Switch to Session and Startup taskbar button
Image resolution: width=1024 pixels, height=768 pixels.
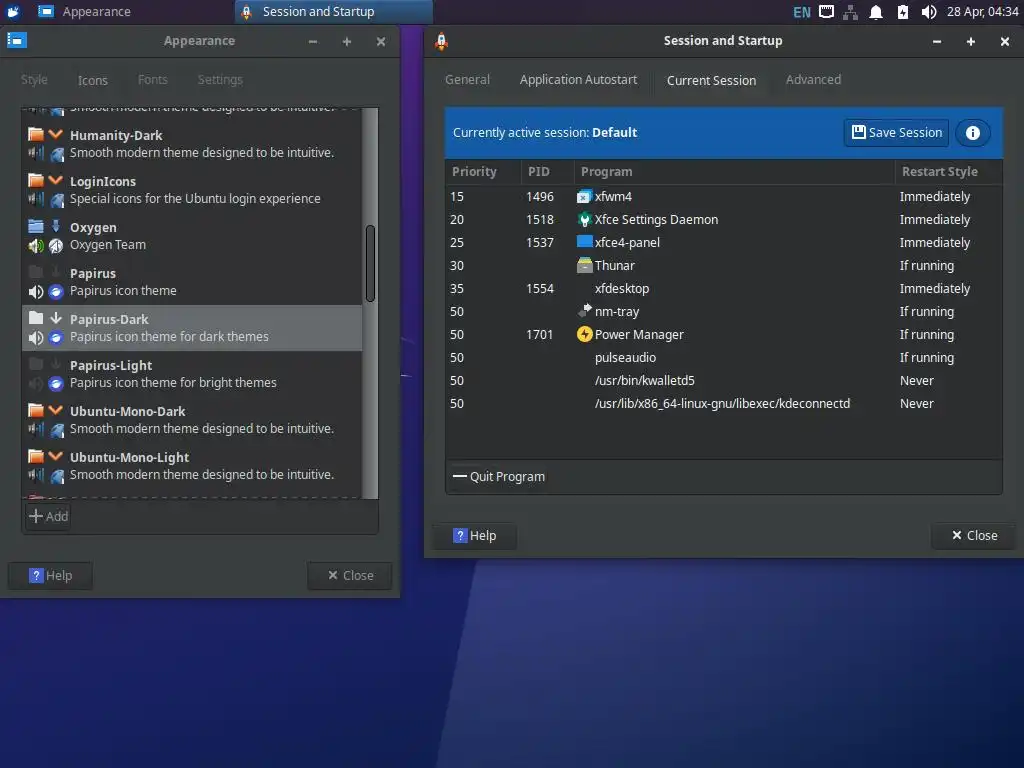click(x=333, y=12)
